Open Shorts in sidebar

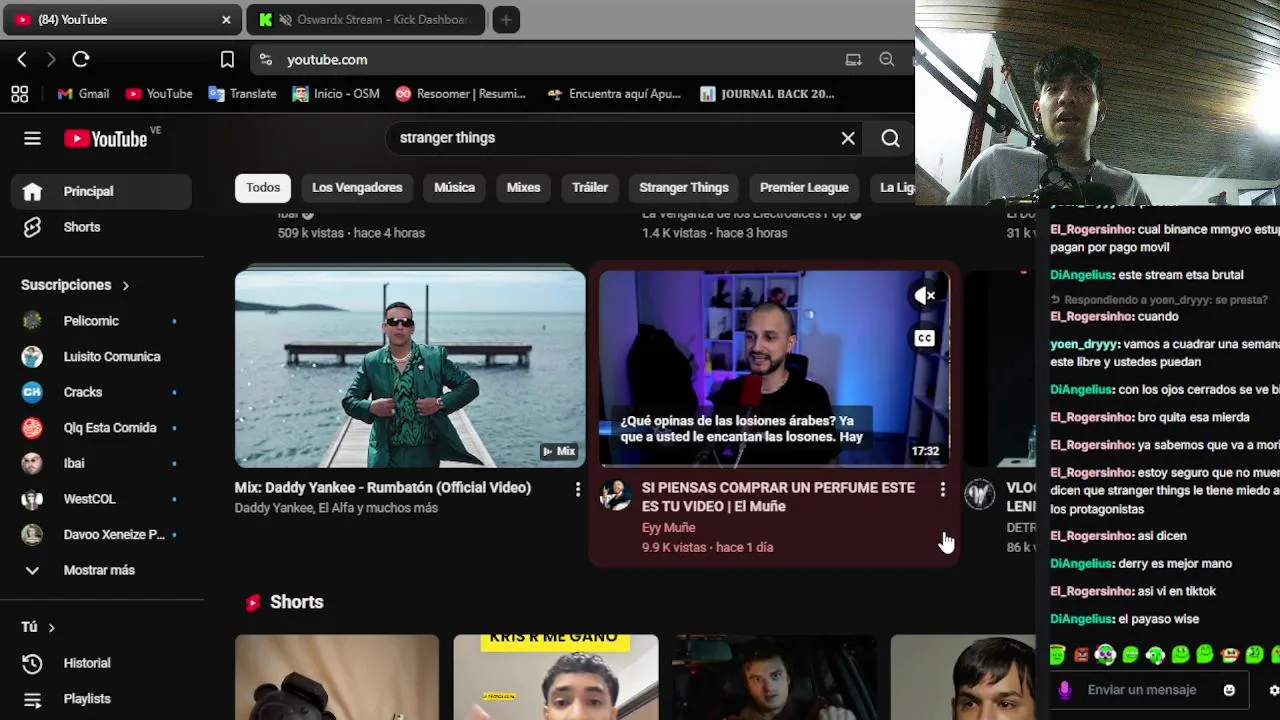101,227
